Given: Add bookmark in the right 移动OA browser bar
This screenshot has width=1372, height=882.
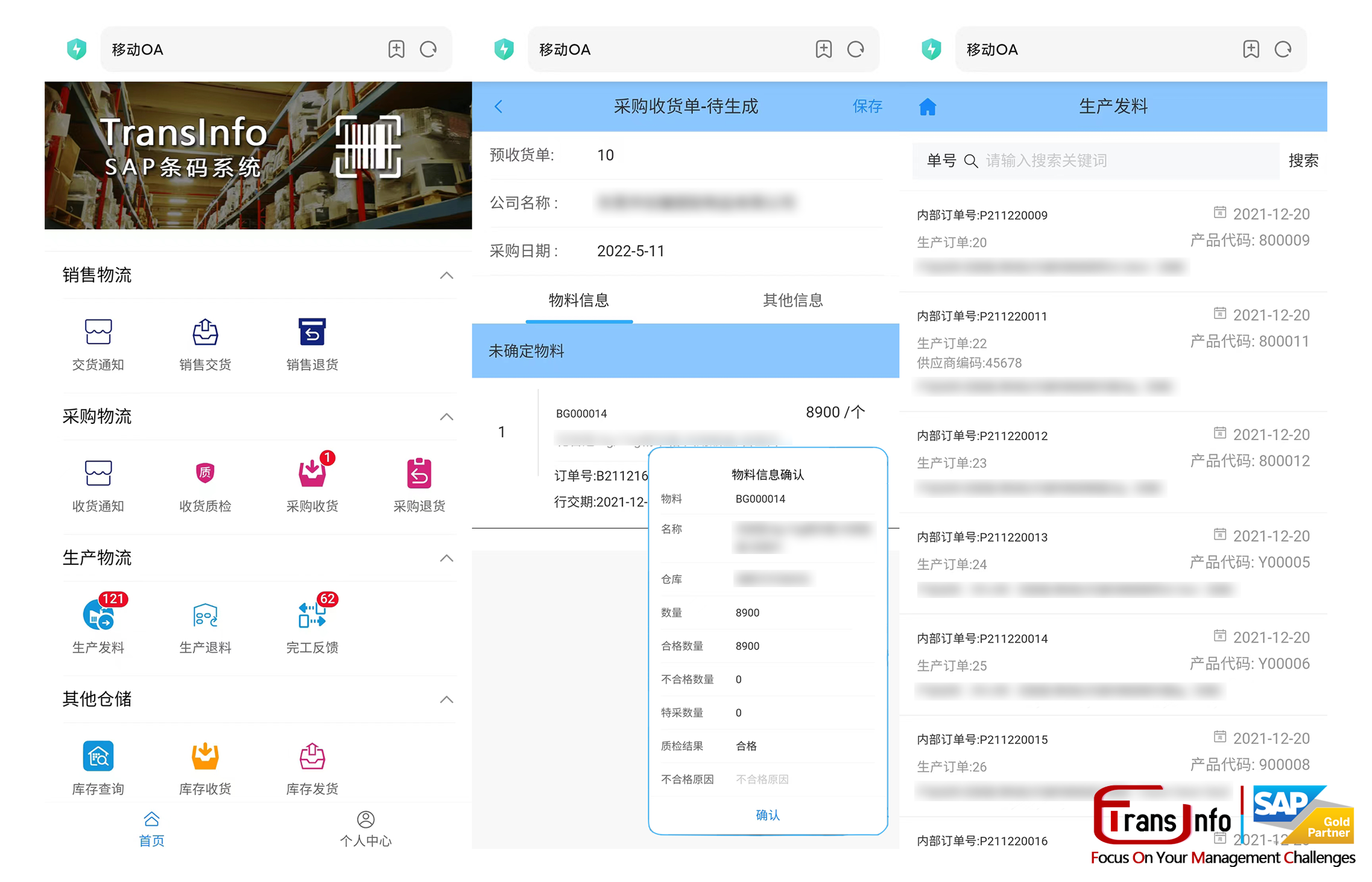Looking at the screenshot, I should pos(1251,49).
